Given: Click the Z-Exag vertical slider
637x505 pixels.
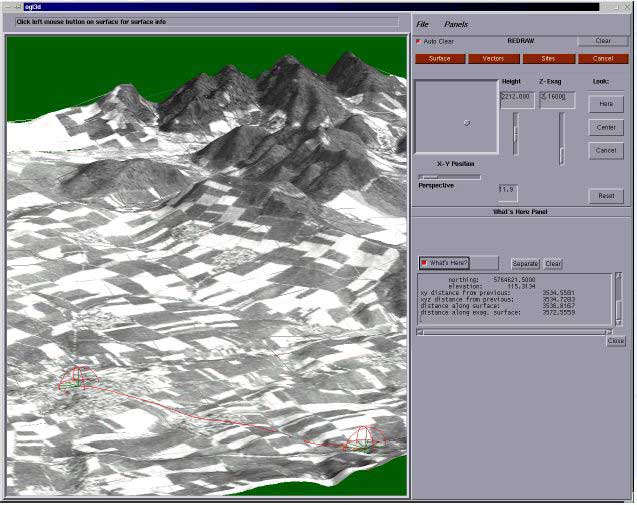Looking at the screenshot, I should (x=562, y=139).
